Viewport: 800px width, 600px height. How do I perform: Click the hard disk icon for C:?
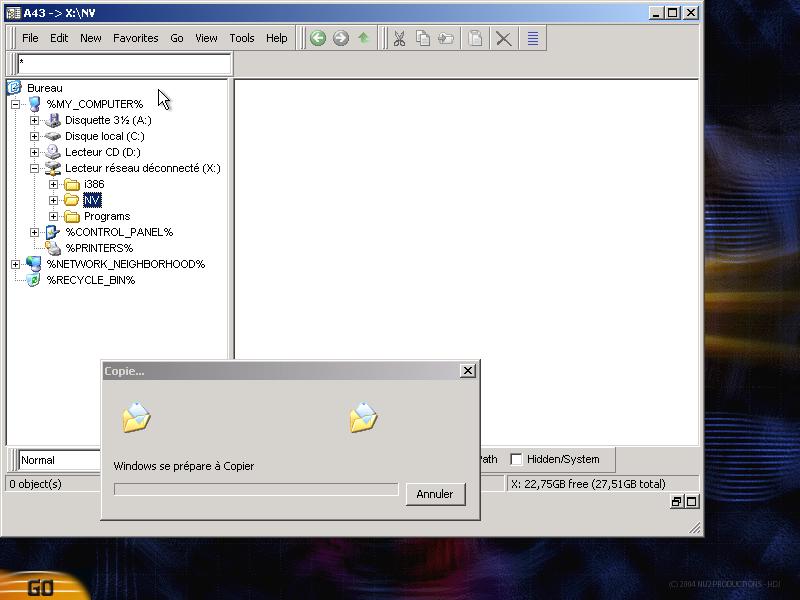tap(53, 136)
